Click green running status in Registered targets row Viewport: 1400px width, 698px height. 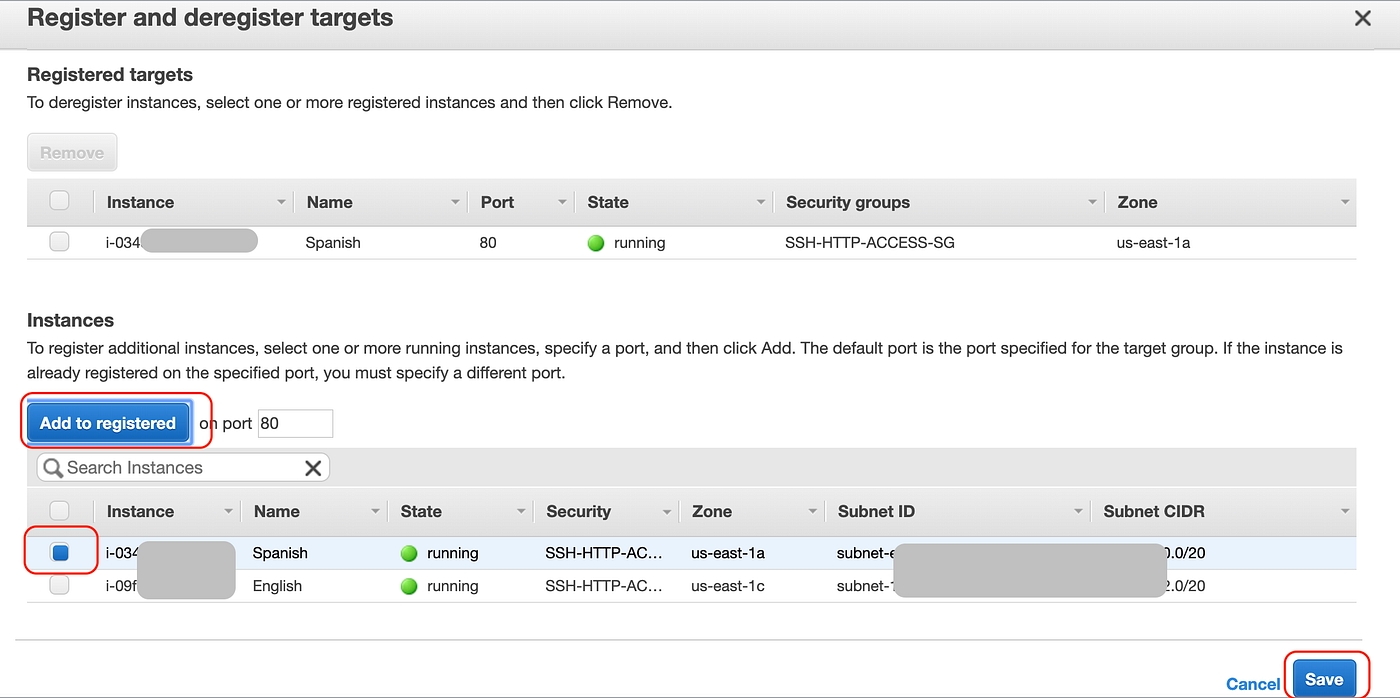[x=596, y=243]
